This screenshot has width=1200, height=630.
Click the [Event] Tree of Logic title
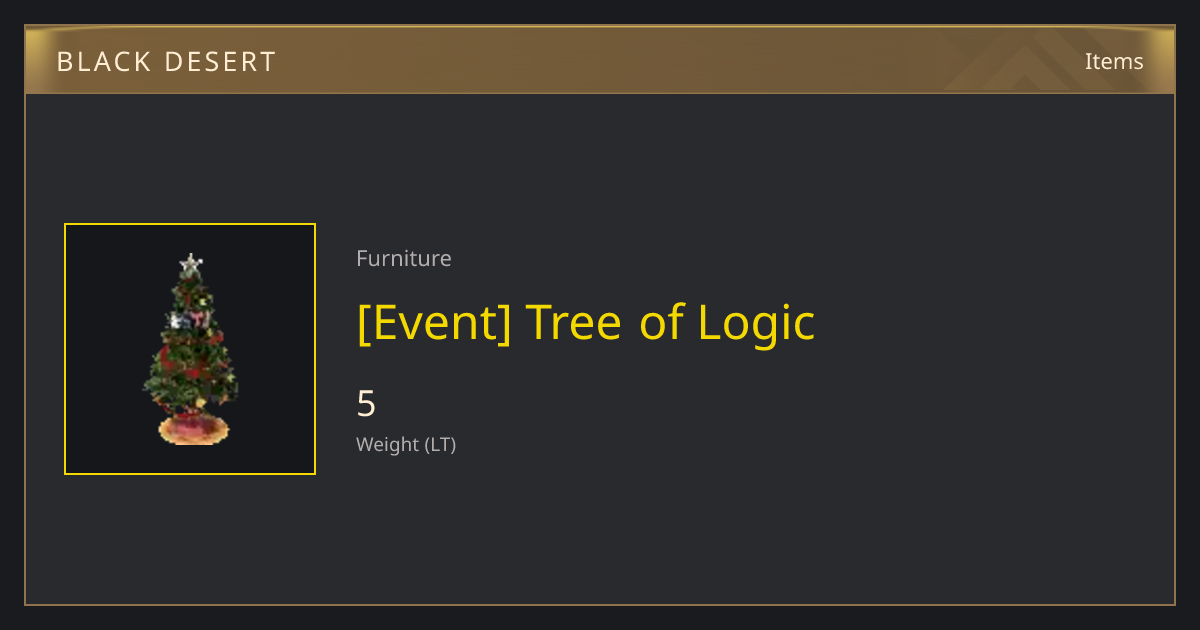pyautogui.click(x=586, y=323)
